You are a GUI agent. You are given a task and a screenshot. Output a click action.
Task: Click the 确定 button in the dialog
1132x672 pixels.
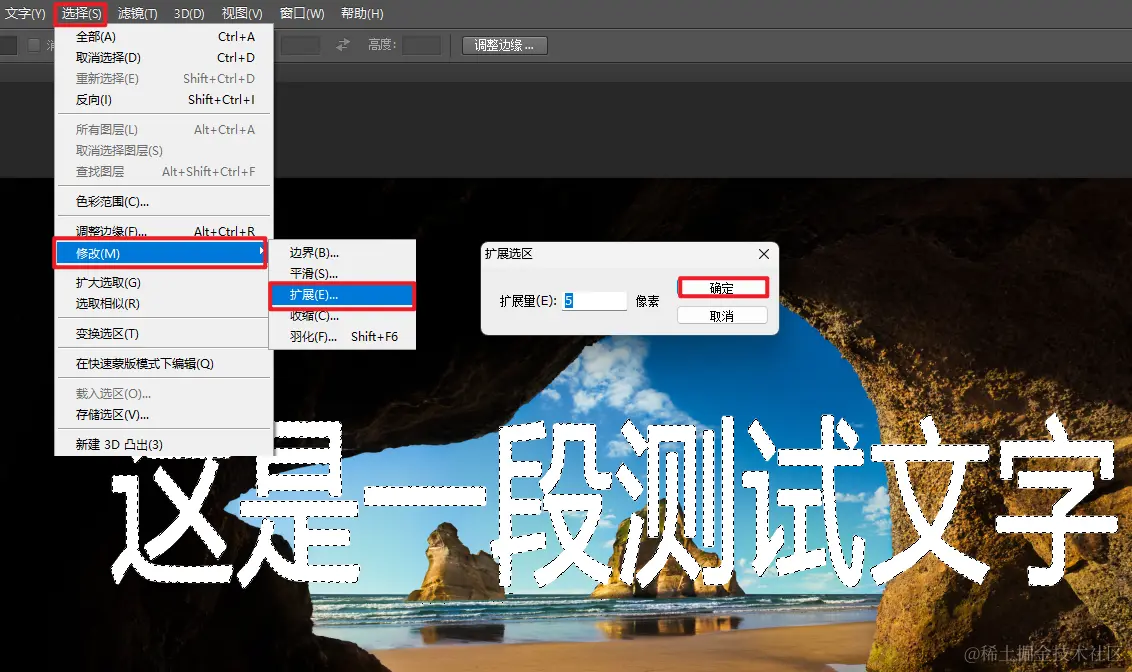pyautogui.click(x=723, y=287)
